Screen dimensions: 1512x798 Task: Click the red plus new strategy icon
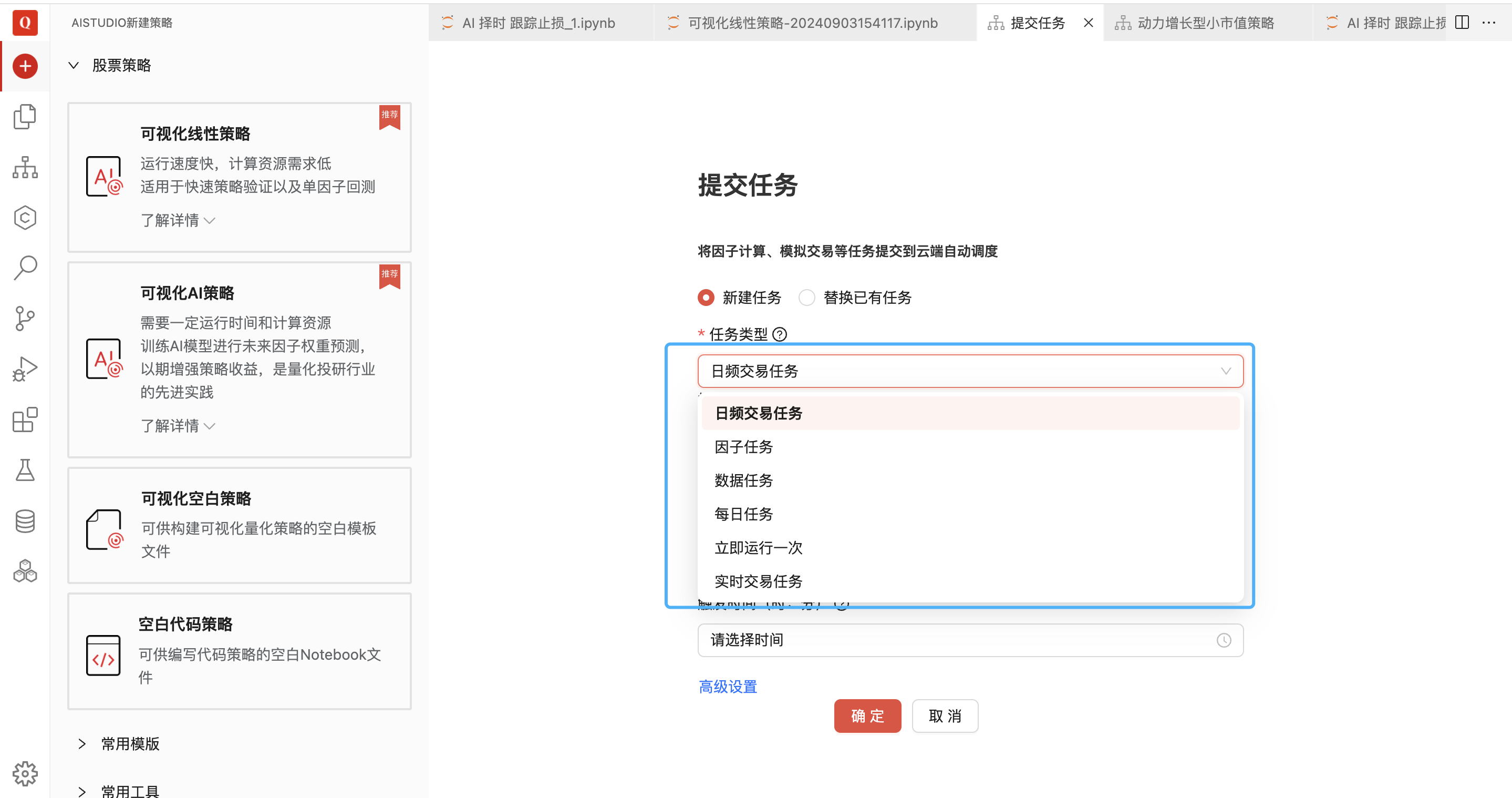coord(25,66)
